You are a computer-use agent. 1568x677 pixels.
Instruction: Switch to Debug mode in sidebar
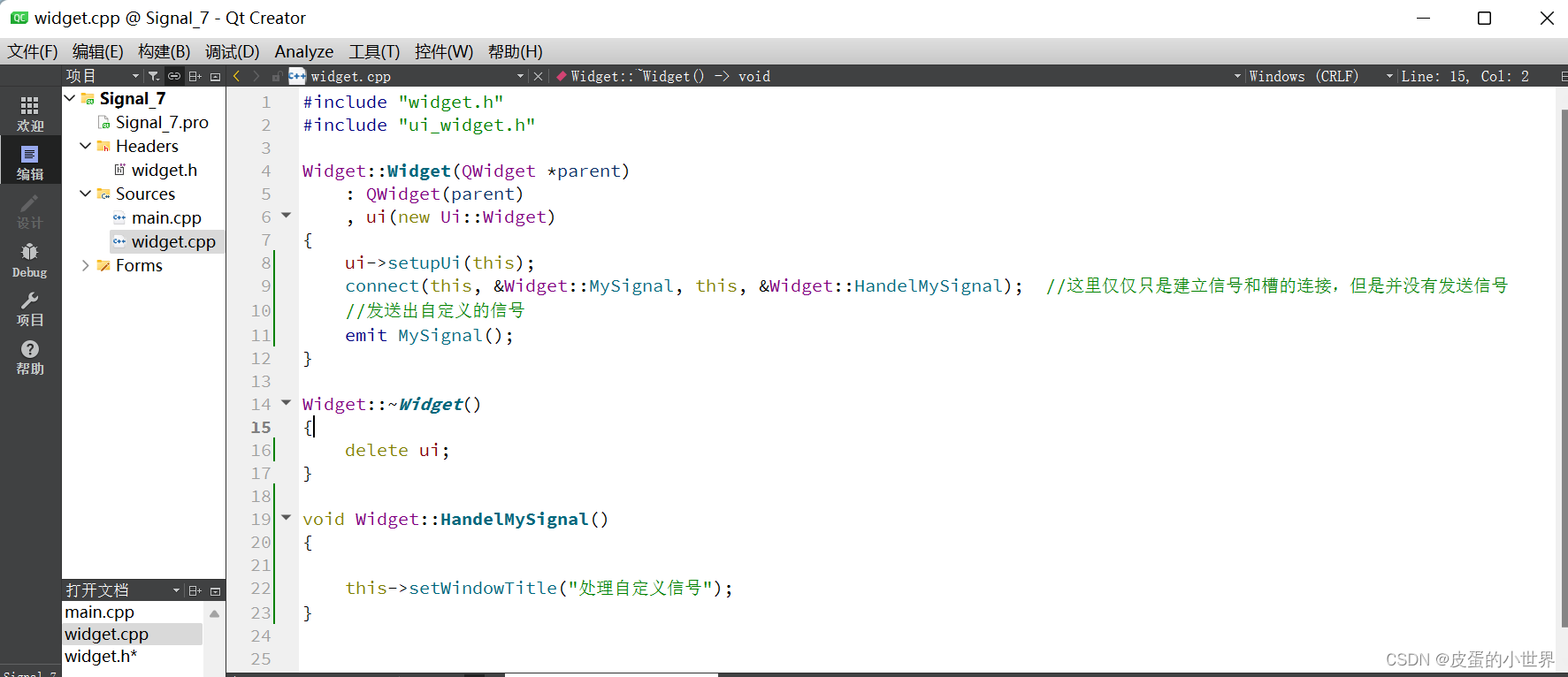click(30, 261)
